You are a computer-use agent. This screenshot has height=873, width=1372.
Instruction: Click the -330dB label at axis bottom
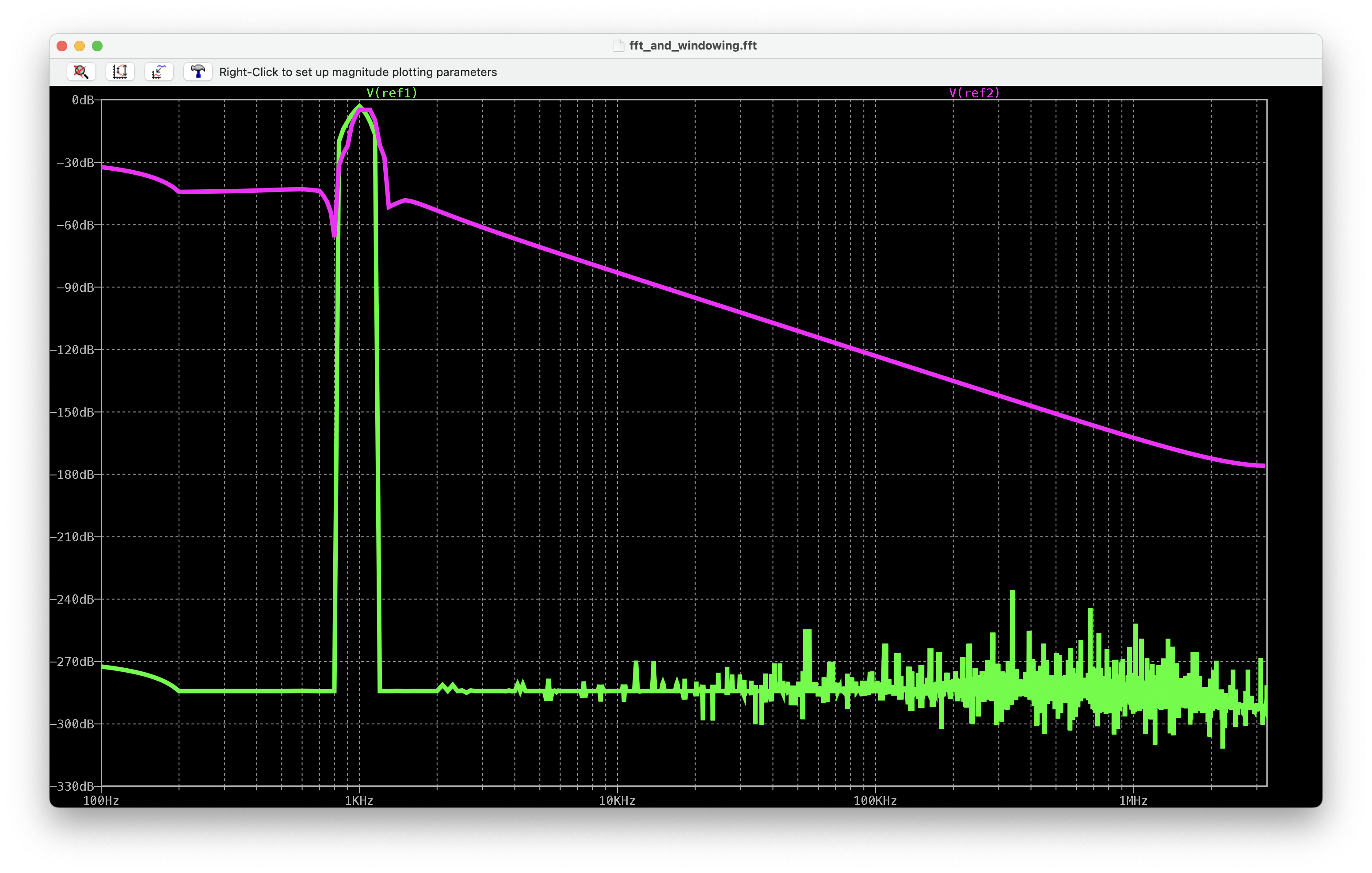click(x=72, y=786)
